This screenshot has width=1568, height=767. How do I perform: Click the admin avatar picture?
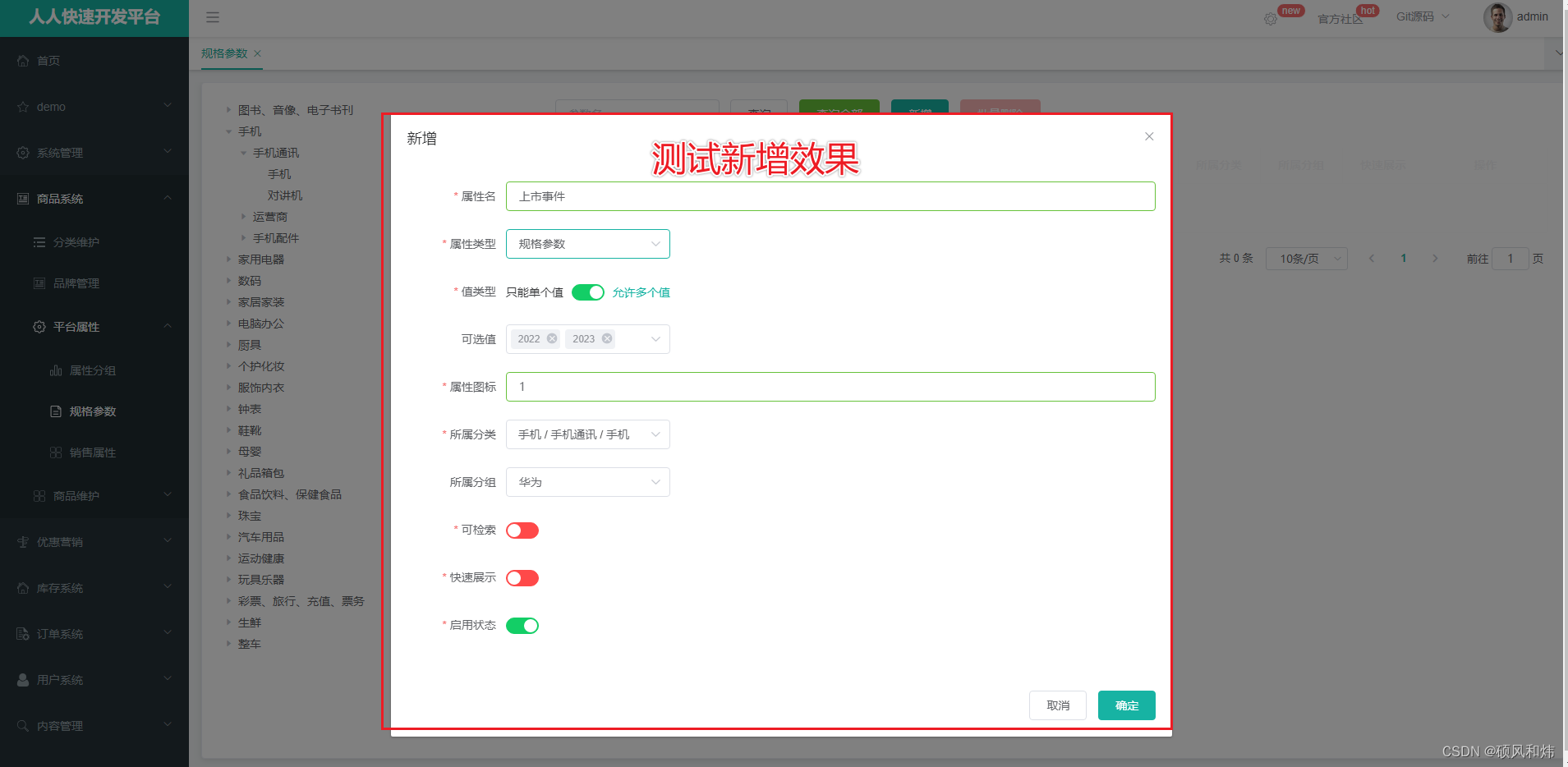pyautogui.click(x=1497, y=17)
